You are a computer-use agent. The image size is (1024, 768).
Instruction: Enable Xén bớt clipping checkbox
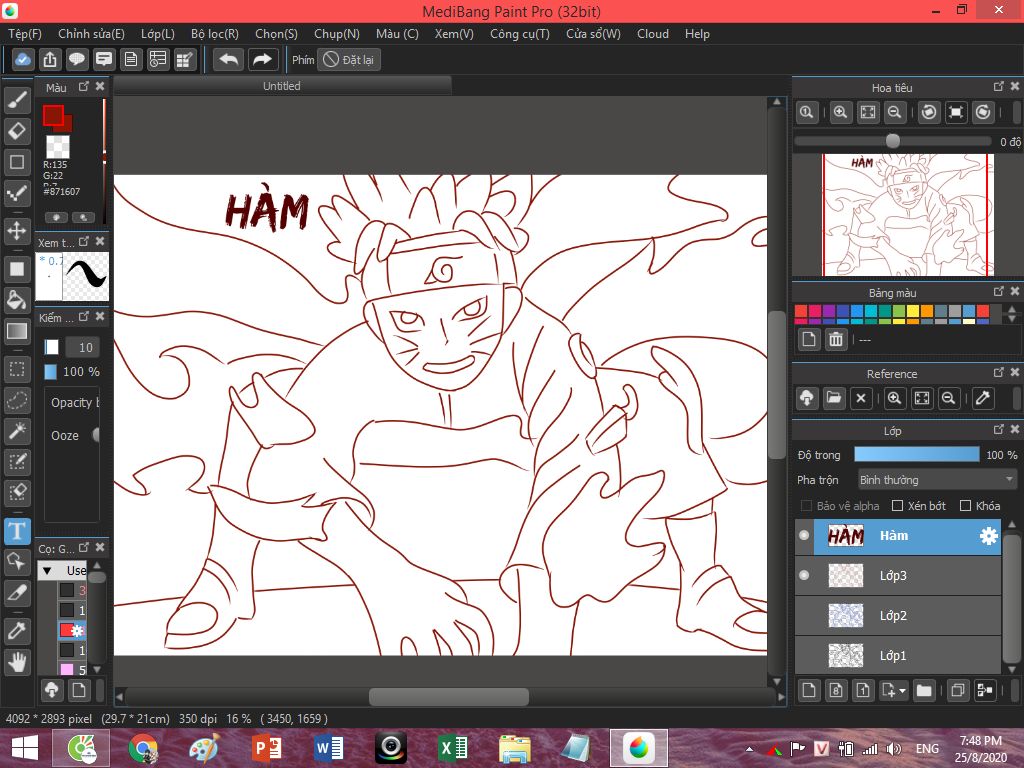pos(897,506)
